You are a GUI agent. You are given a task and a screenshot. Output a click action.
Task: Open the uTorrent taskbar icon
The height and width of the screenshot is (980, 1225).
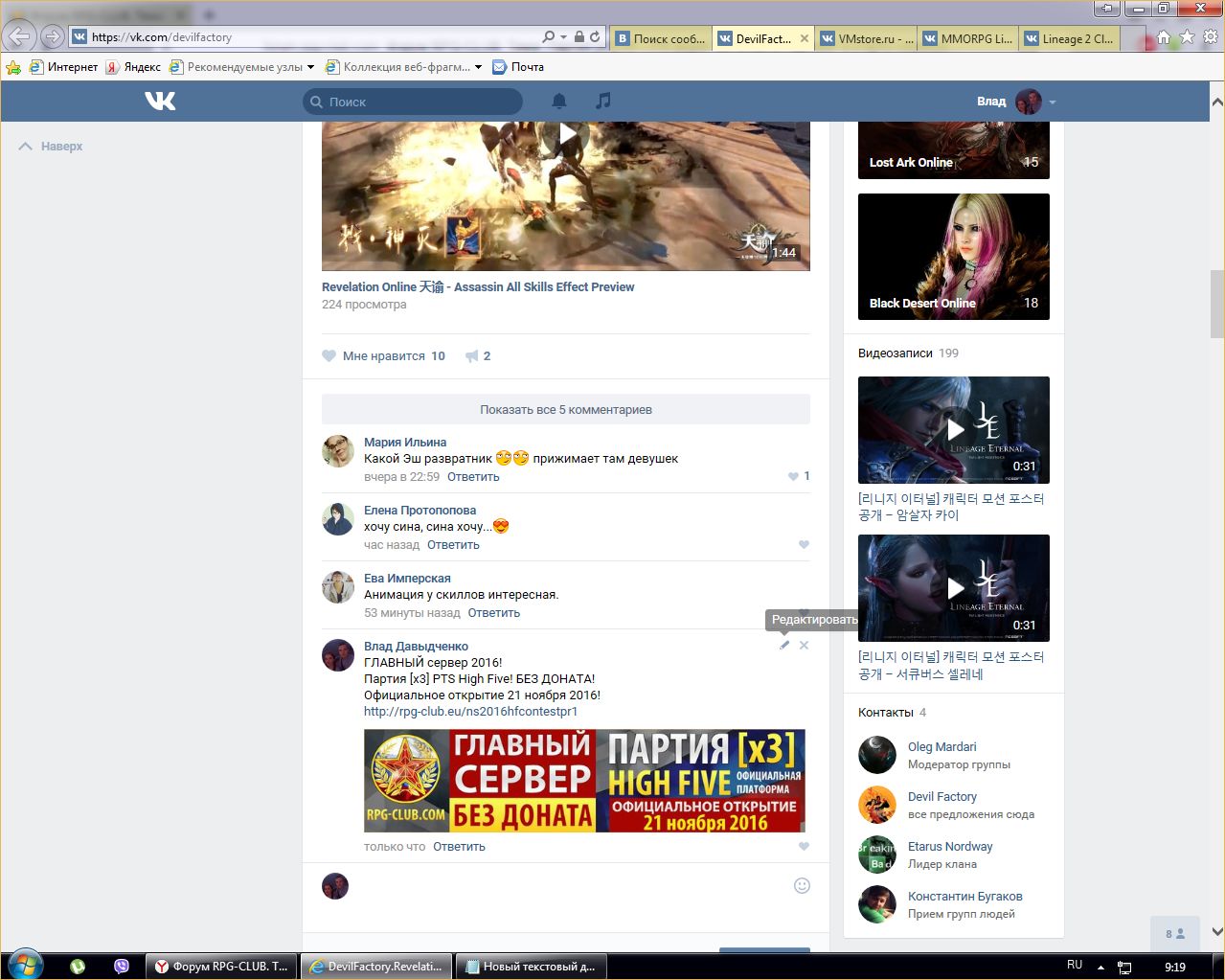78,967
